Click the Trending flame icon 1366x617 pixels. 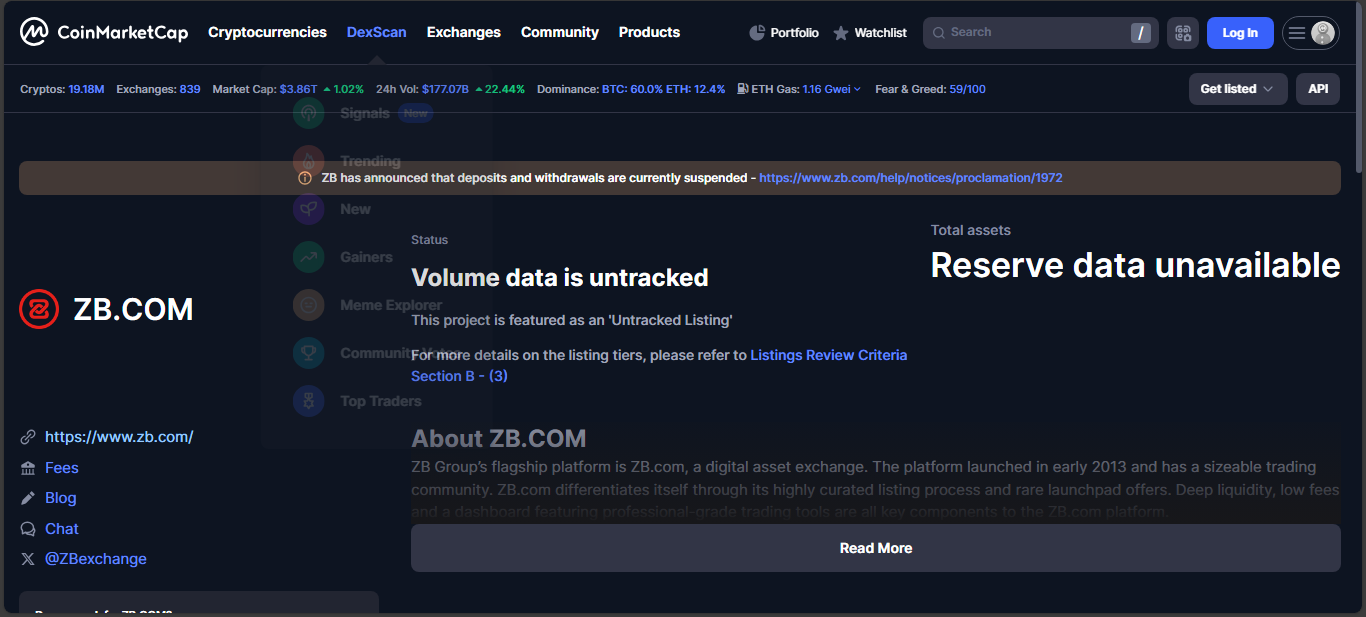click(309, 161)
